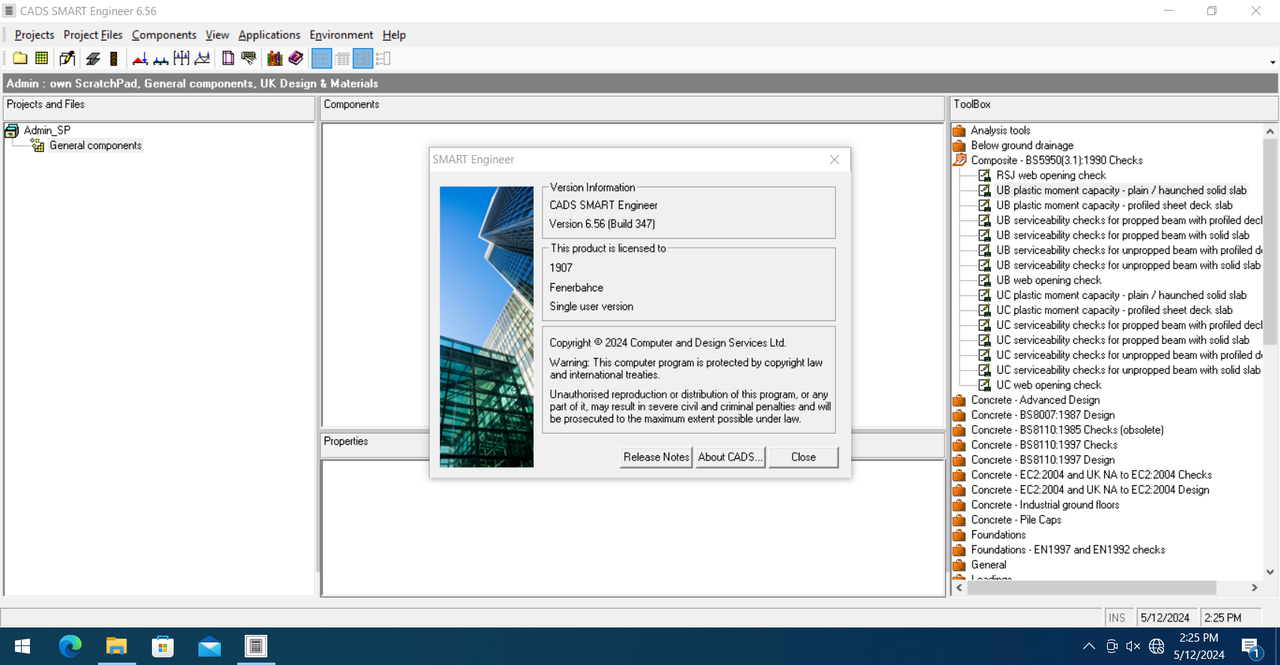The height and width of the screenshot is (665, 1280).
Task: Open Microsoft Store from the taskbar
Action: (162, 647)
